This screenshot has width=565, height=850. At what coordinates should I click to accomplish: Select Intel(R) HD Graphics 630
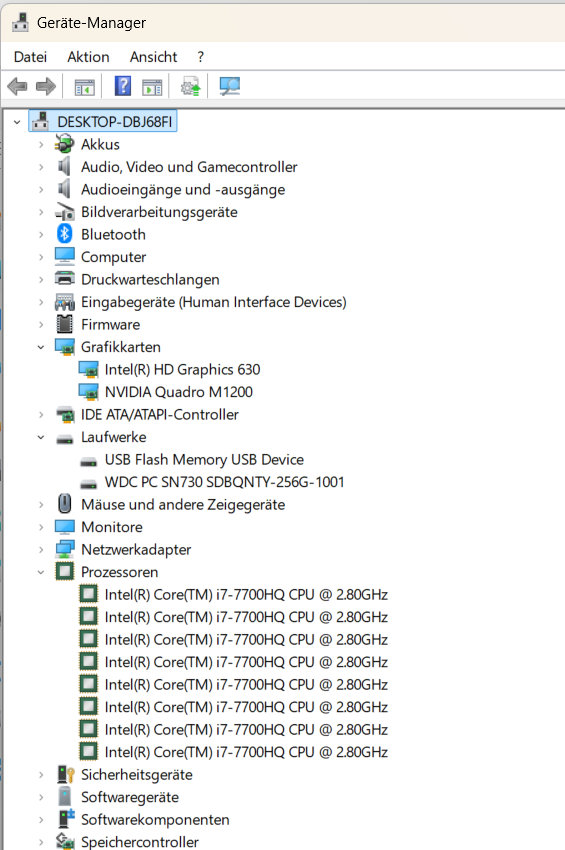182,369
